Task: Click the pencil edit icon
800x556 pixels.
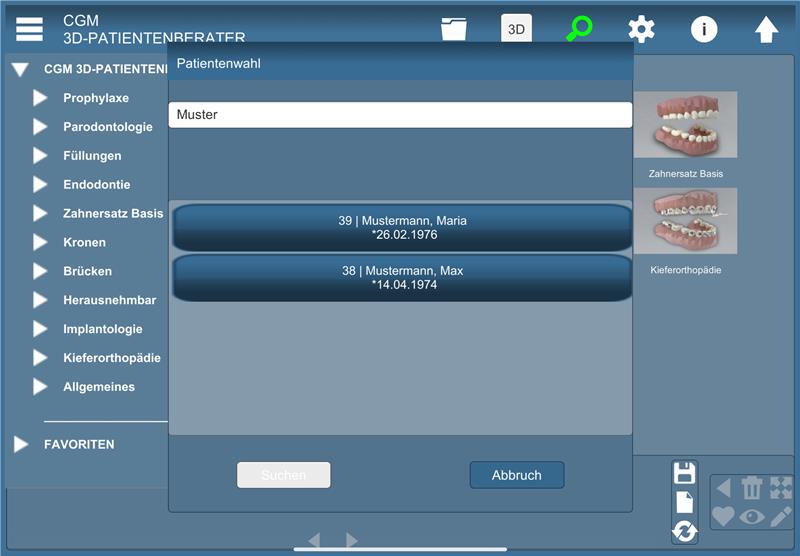Action: coord(781,516)
